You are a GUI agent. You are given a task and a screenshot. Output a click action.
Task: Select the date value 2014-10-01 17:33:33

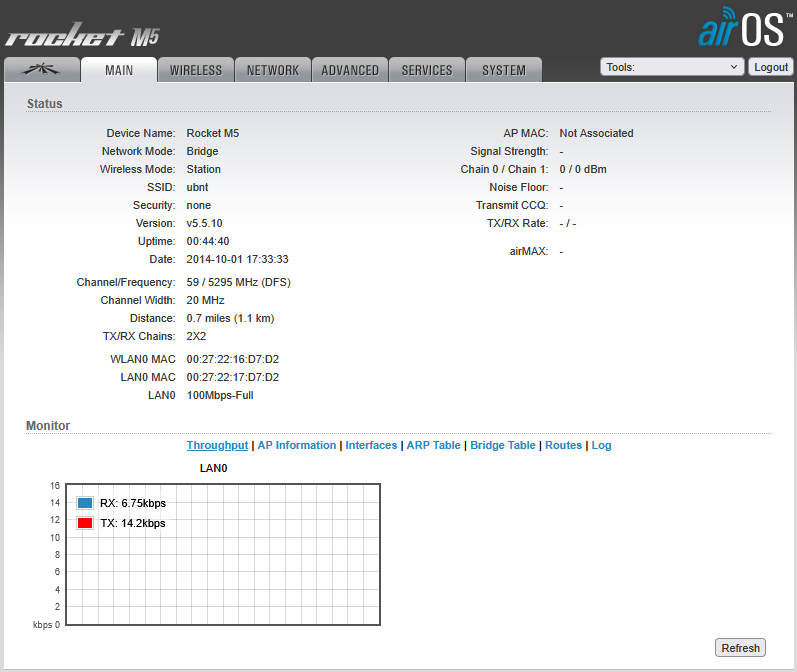tap(237, 259)
